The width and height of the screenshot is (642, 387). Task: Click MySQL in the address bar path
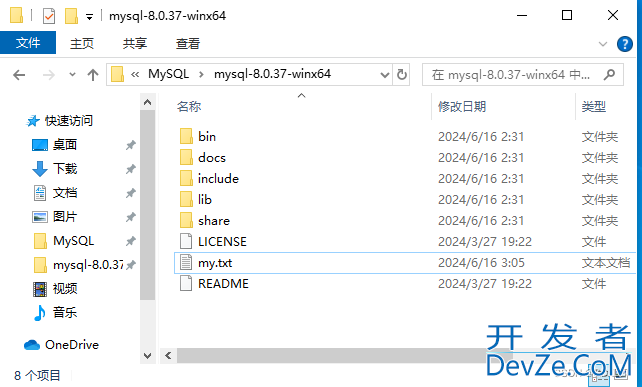click(x=168, y=74)
